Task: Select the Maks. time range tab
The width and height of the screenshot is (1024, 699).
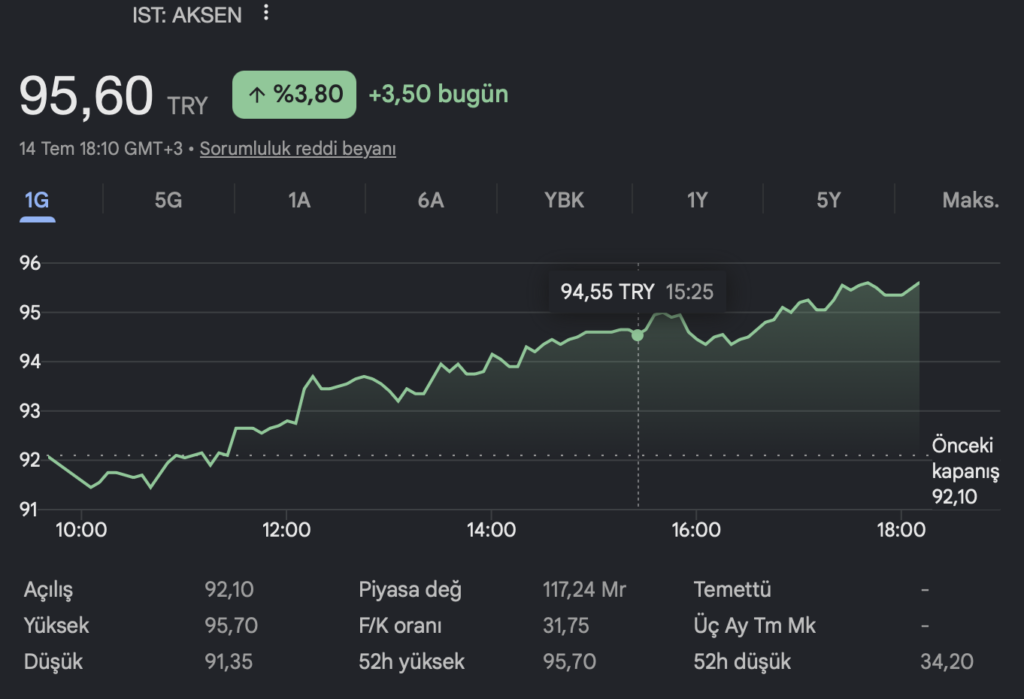Action: click(x=970, y=200)
